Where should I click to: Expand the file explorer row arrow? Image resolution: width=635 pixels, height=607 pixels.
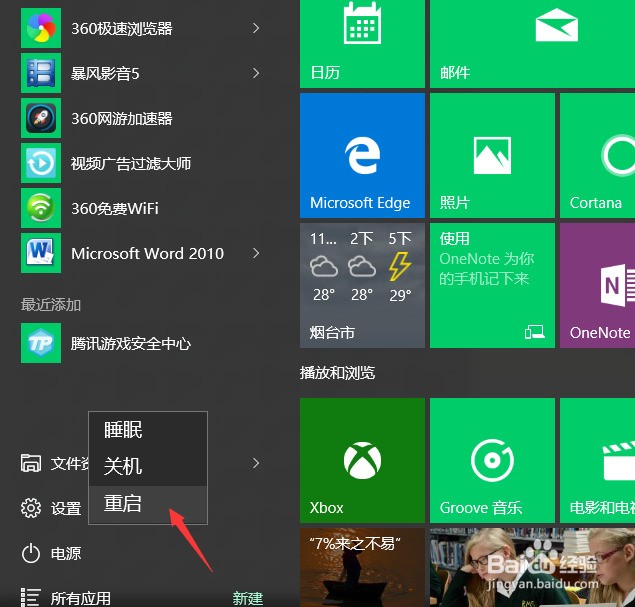(x=256, y=463)
